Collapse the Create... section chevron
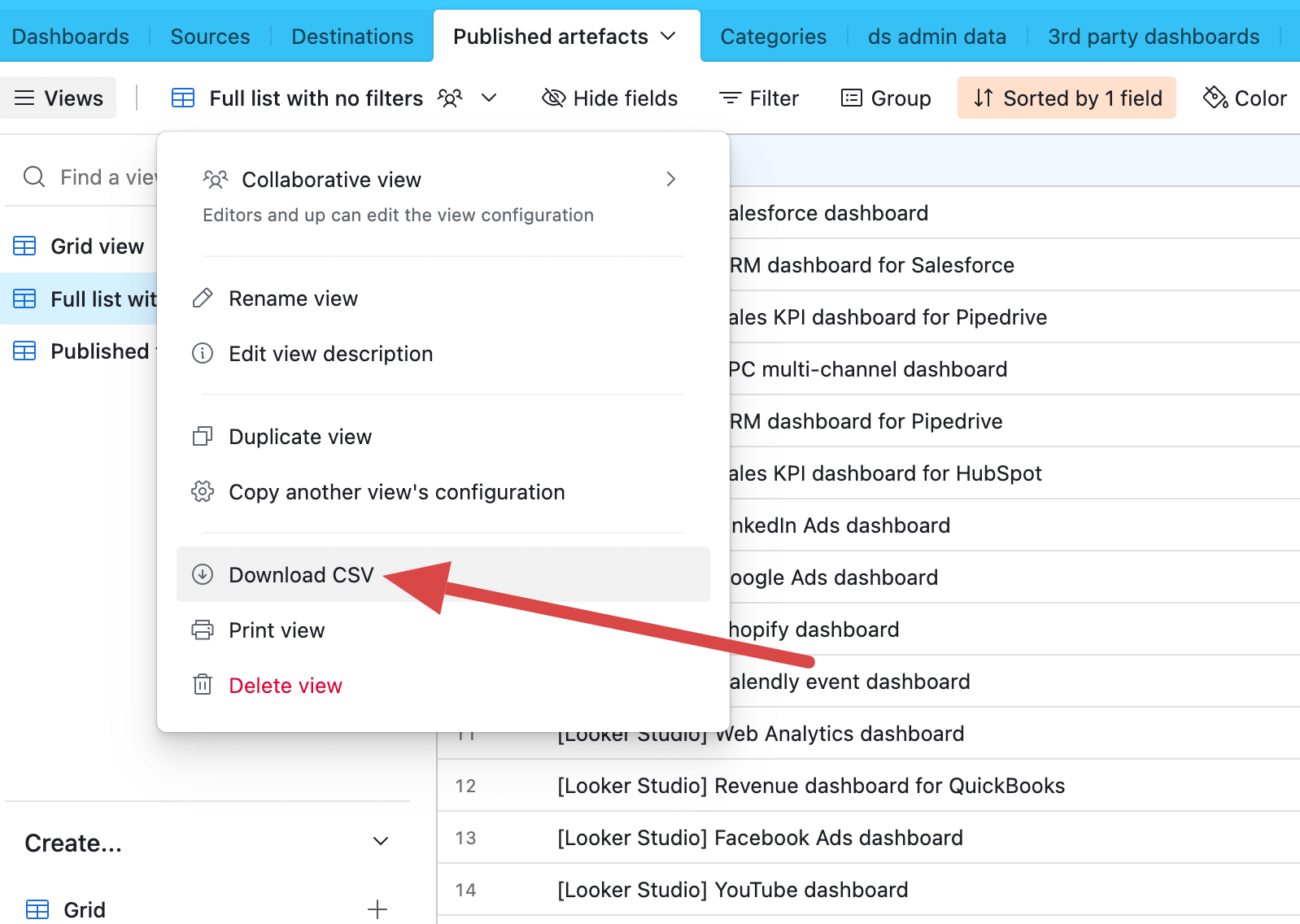 380,841
